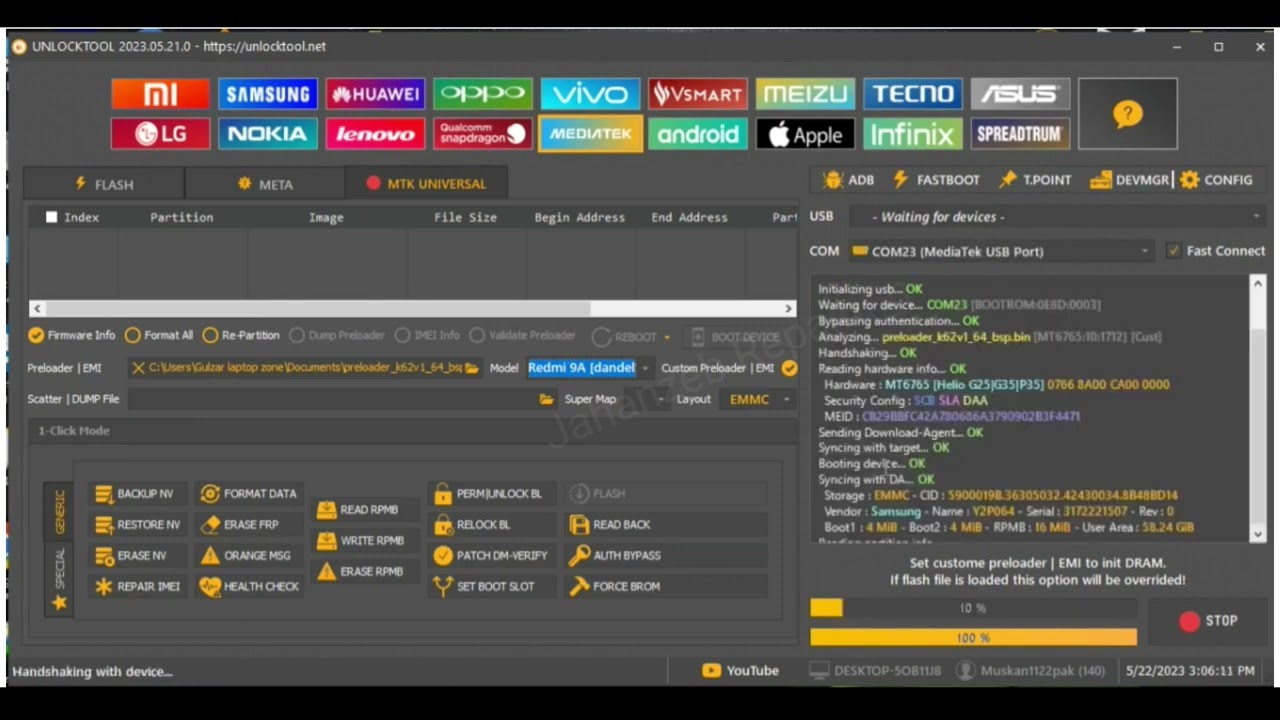Select the Samsung brand icon
The height and width of the screenshot is (720, 1280).
(x=267, y=94)
